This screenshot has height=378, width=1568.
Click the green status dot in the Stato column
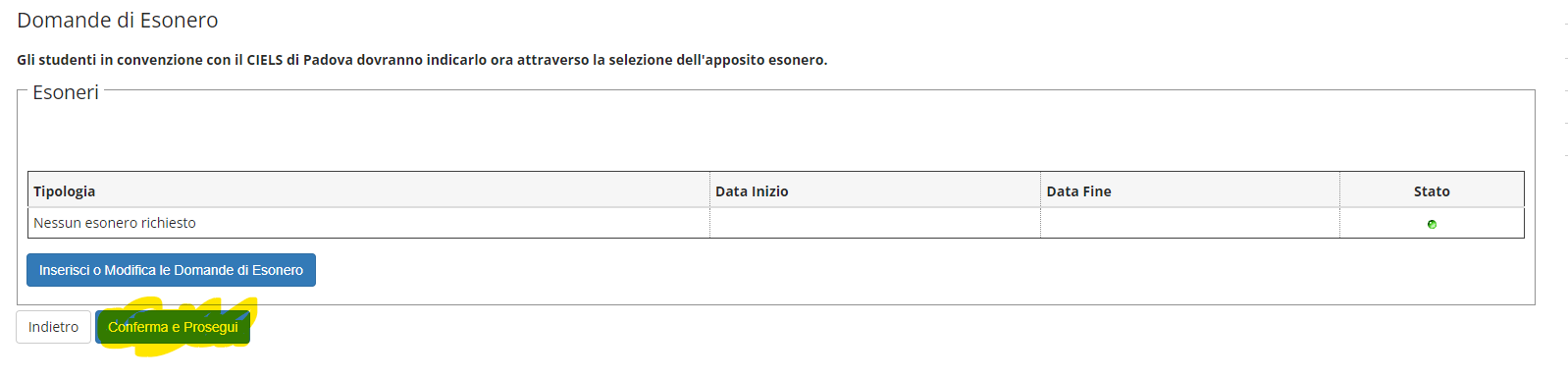coord(1432,225)
